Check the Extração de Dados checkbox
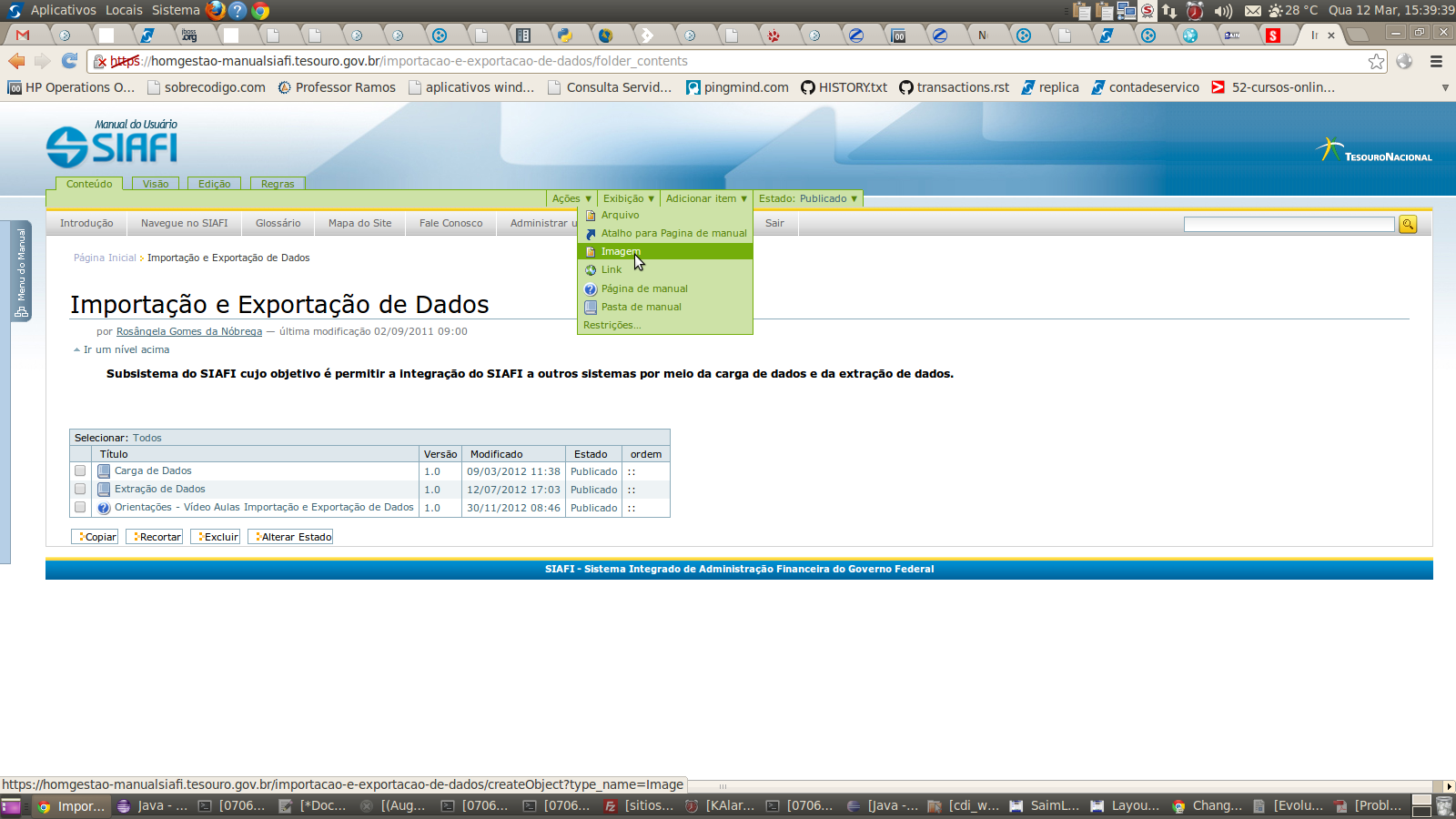This screenshot has height=819, width=1456. [x=80, y=490]
